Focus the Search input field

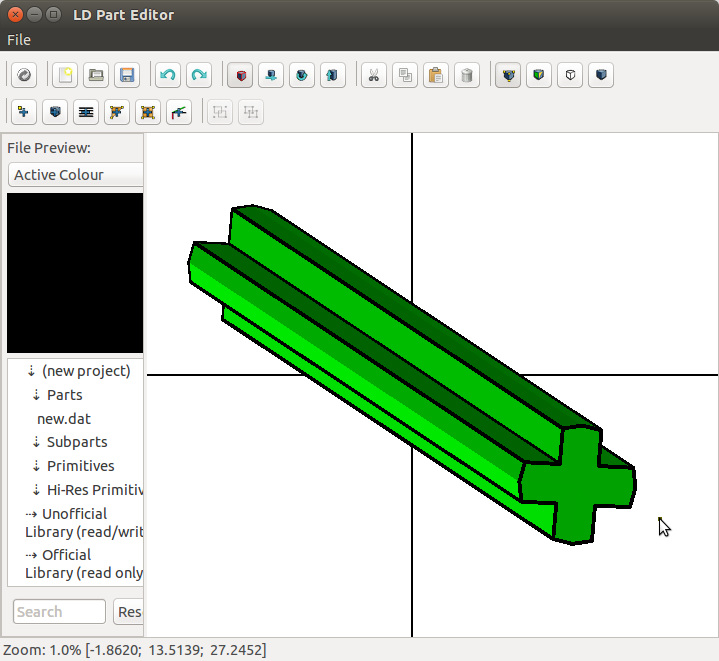pyautogui.click(x=59, y=611)
